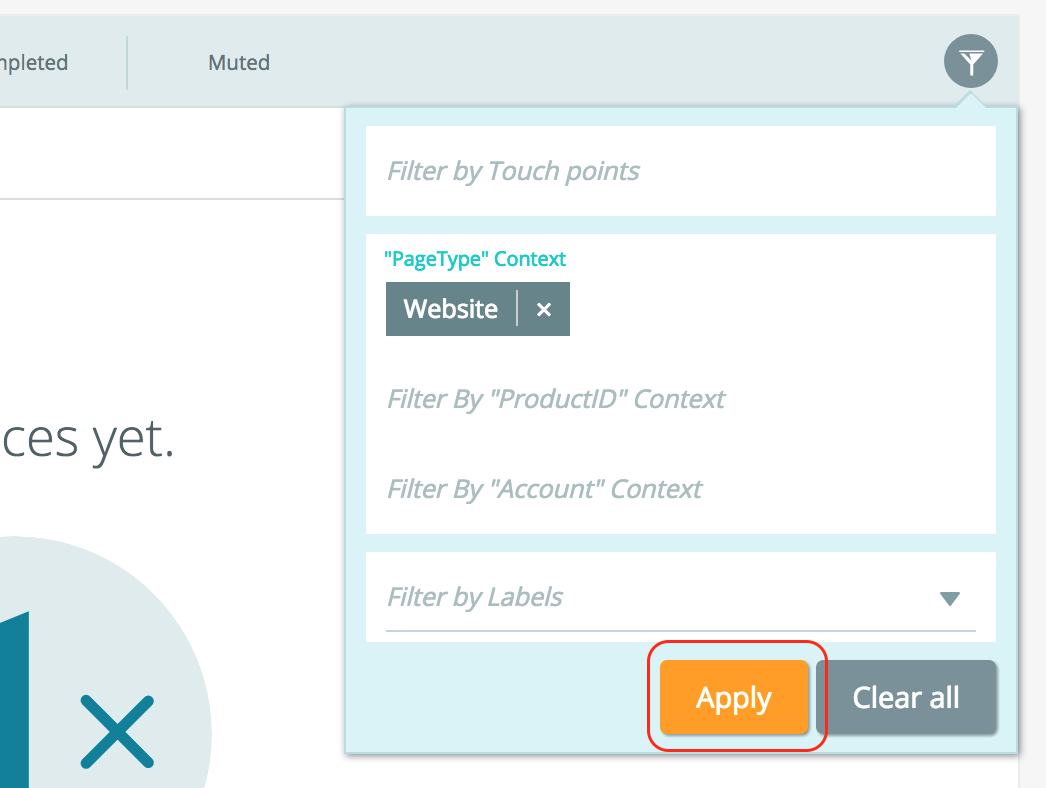Focus the Filter By "Account" Context field
Image resolution: width=1046 pixels, height=788 pixels.
[680, 489]
